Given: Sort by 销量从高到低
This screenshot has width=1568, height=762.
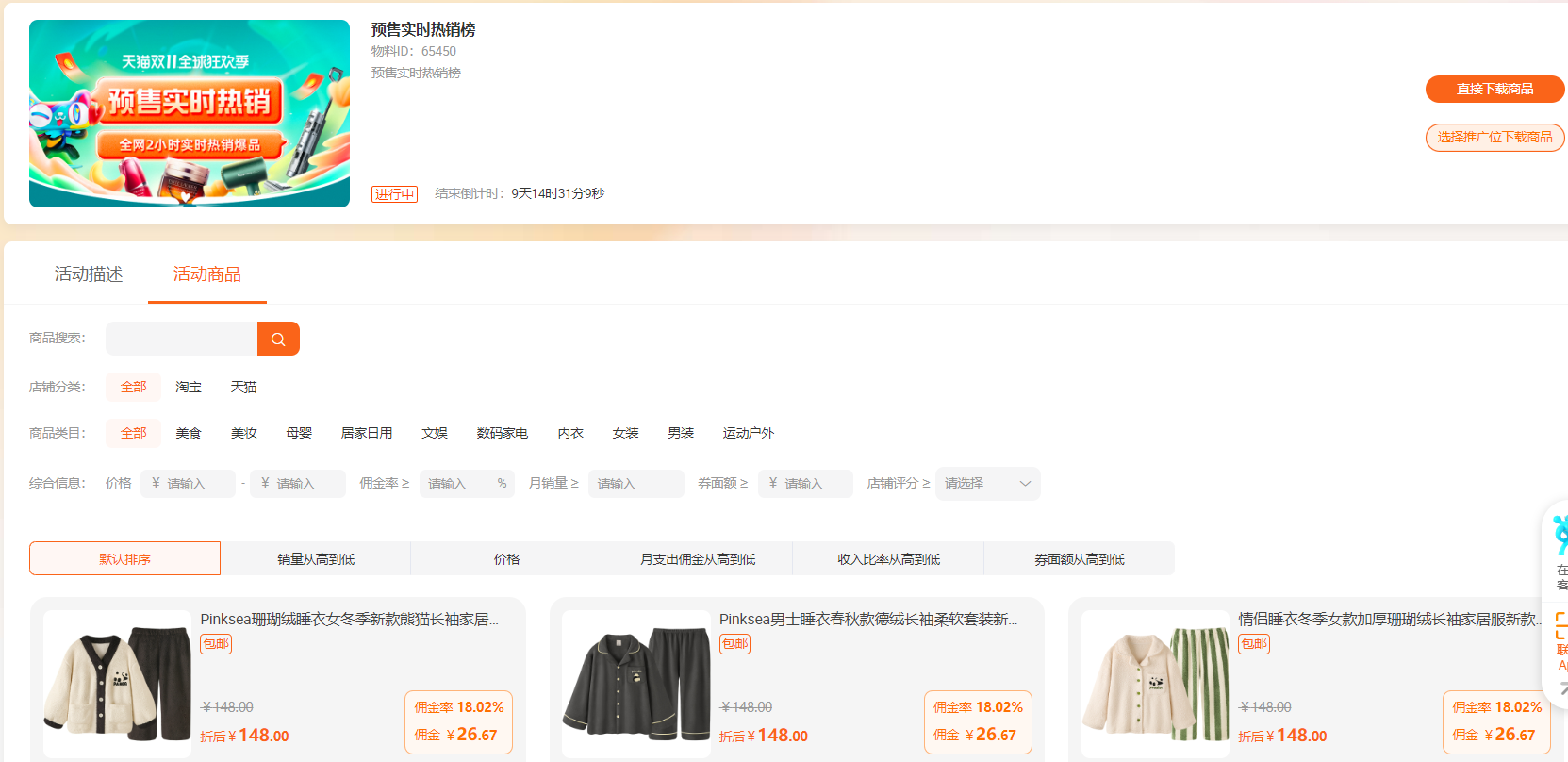Looking at the screenshot, I should [x=316, y=558].
